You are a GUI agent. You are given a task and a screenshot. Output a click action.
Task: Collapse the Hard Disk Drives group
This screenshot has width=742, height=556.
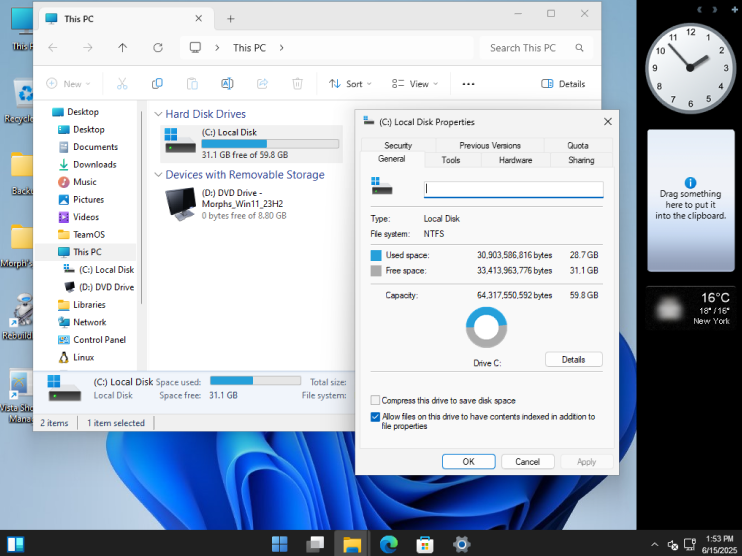coord(158,114)
